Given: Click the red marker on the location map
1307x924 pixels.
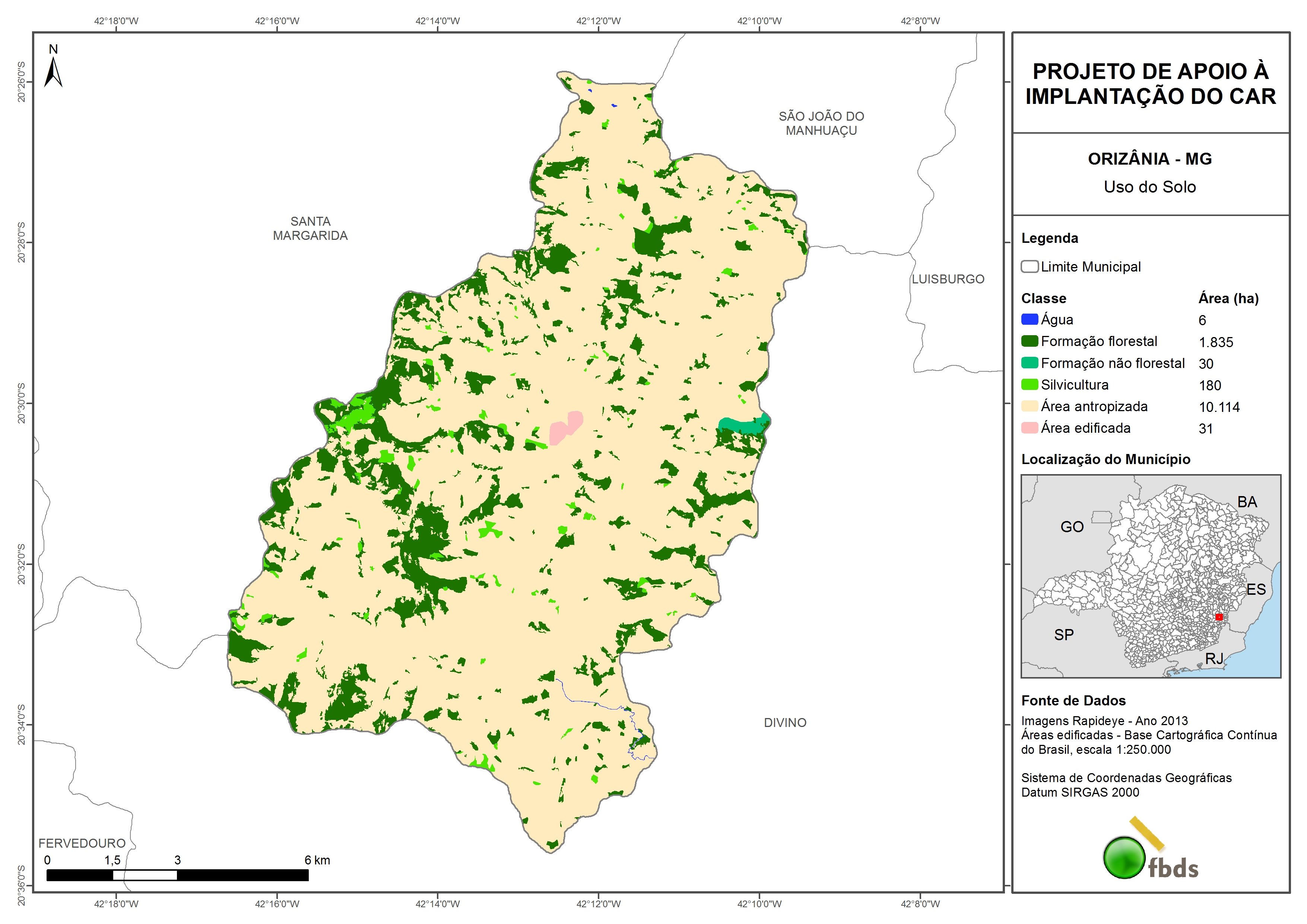Looking at the screenshot, I should [1219, 617].
